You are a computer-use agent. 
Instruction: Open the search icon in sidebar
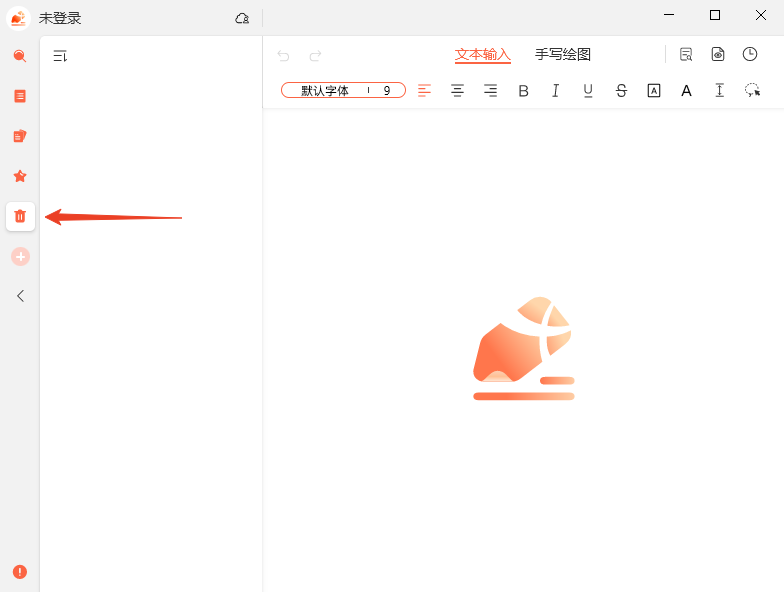coord(20,56)
